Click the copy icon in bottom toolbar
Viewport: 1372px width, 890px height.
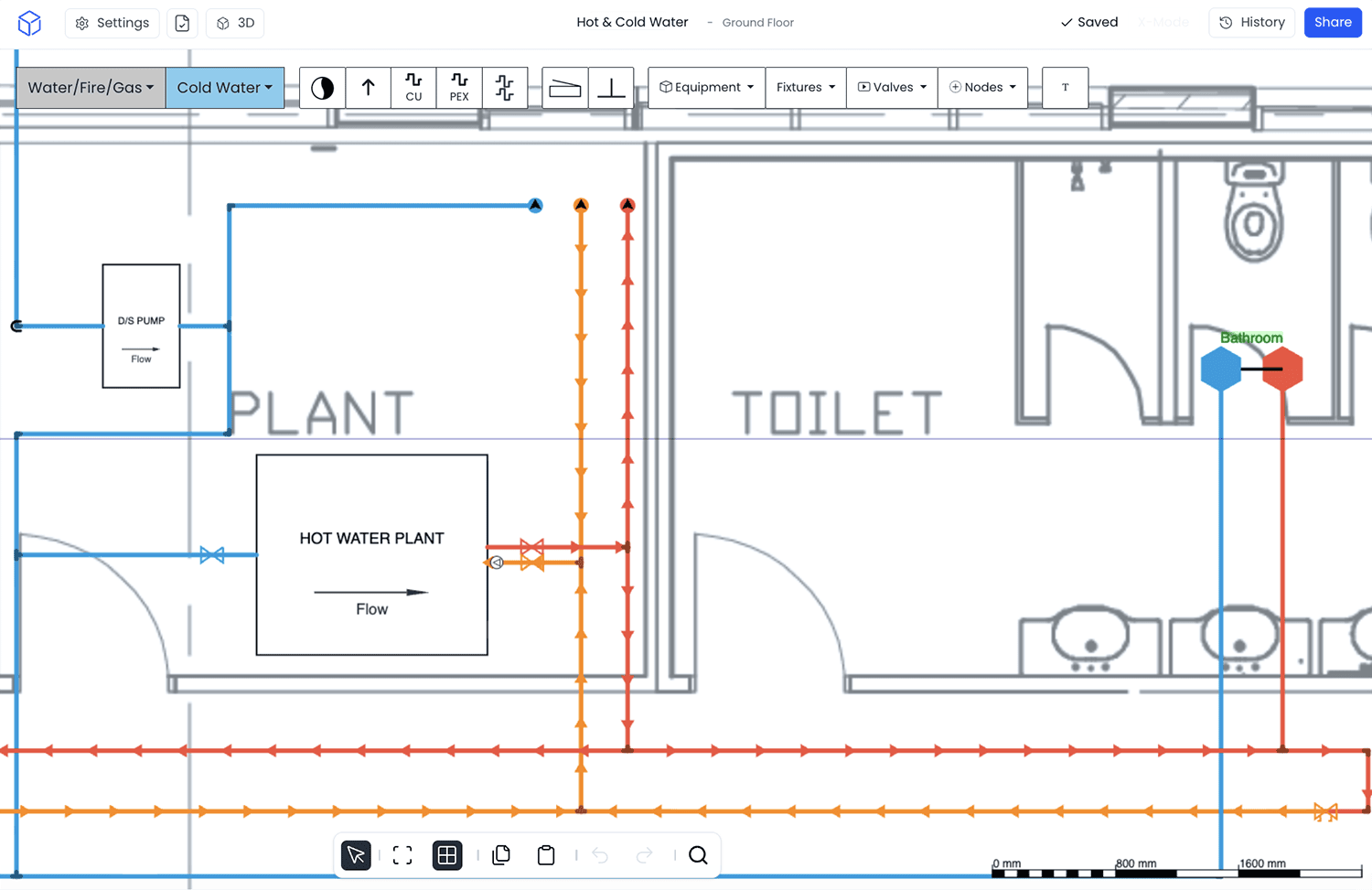point(501,855)
